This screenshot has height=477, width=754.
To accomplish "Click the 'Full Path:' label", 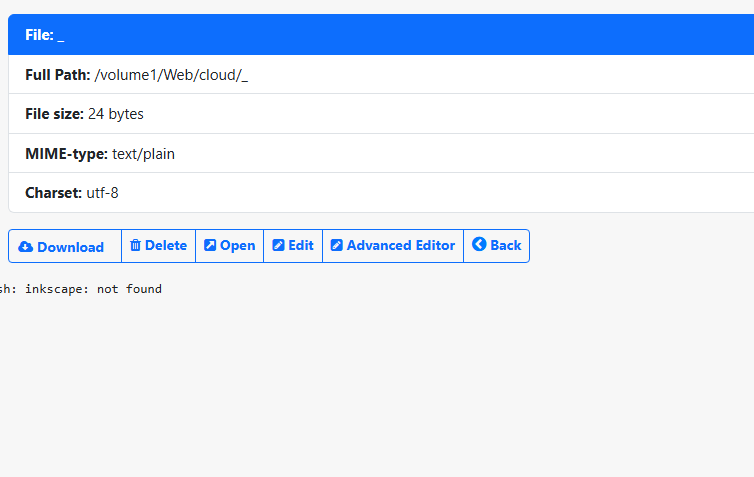I will 57,75.
